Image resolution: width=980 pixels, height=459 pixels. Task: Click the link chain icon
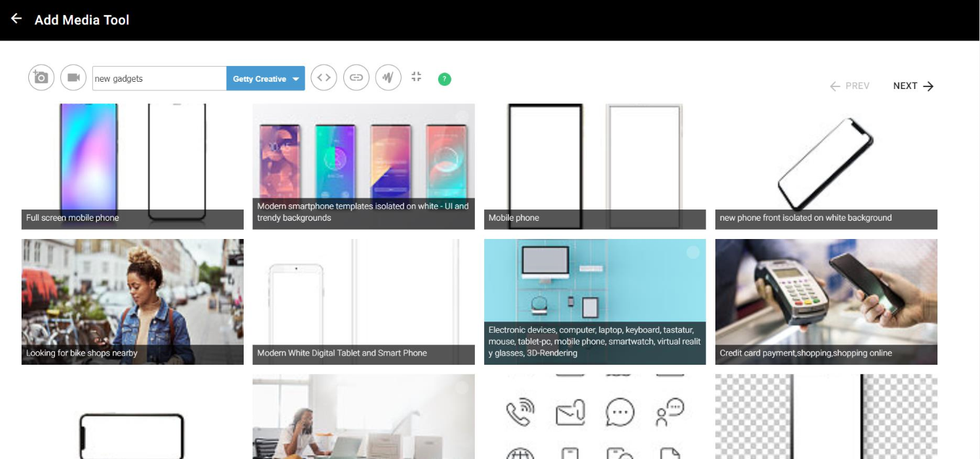click(x=356, y=78)
